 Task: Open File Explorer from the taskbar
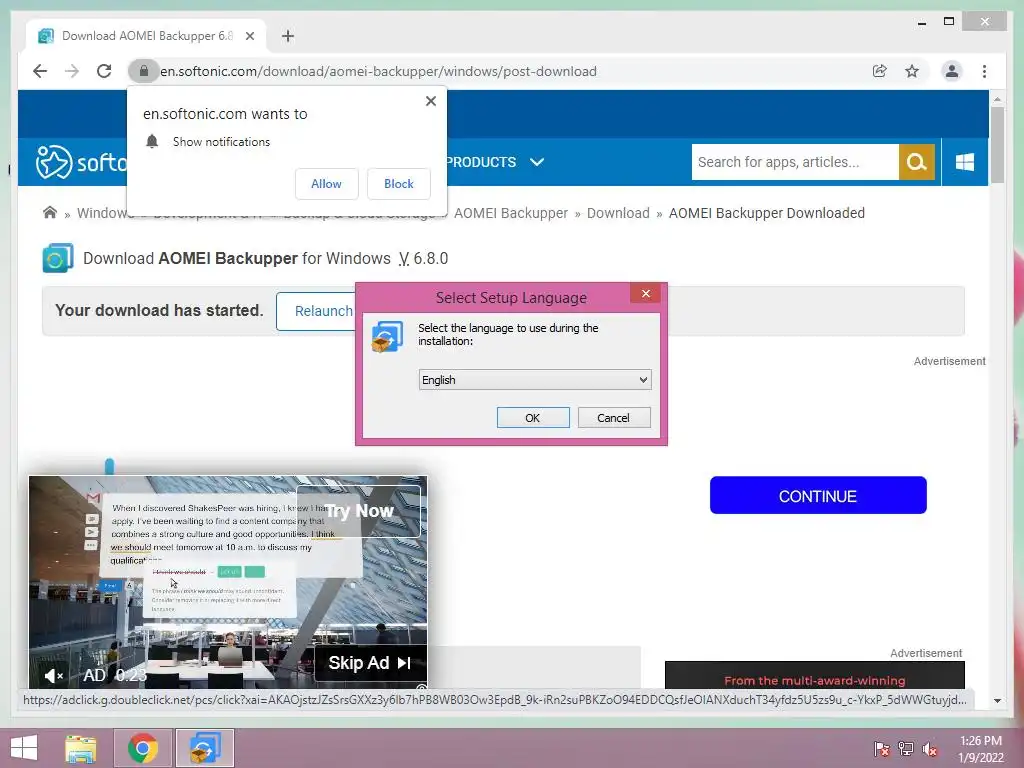pos(81,748)
